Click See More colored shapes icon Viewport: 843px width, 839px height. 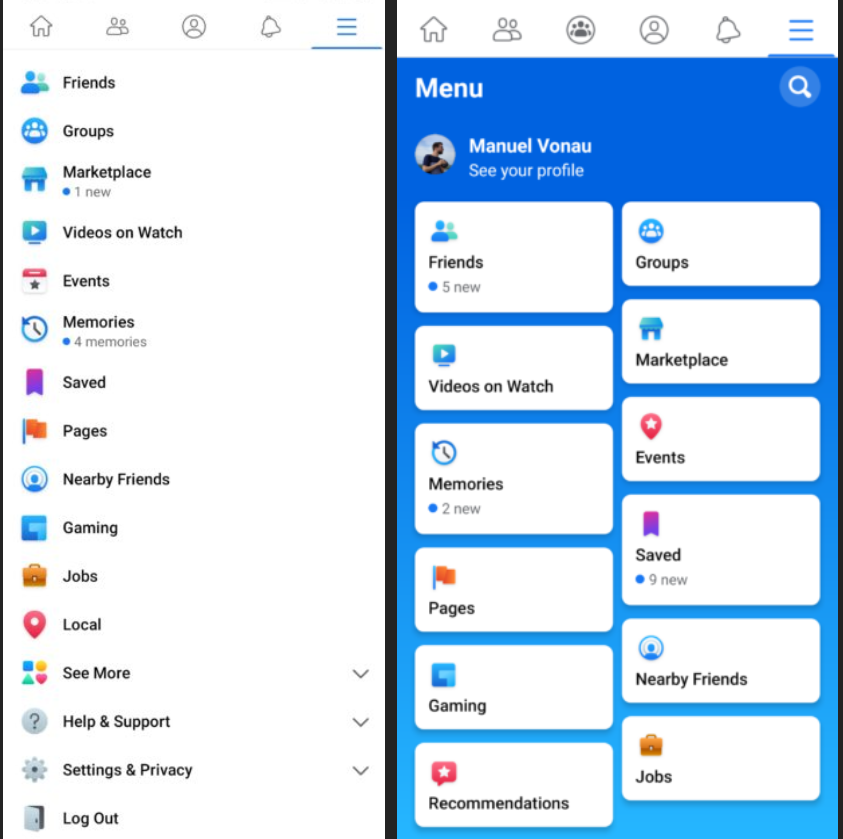pos(34,672)
